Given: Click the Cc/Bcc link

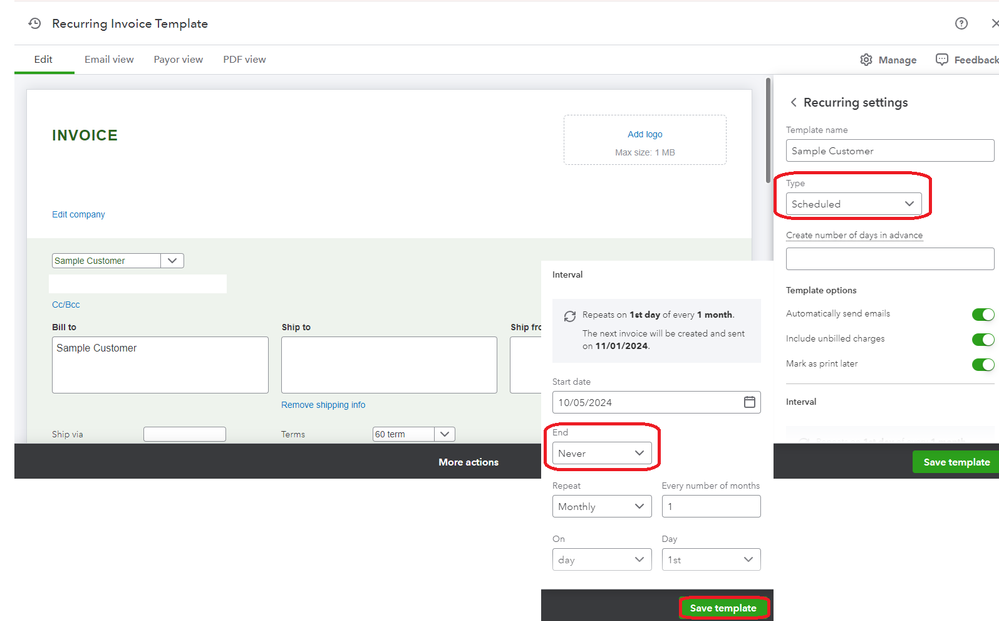Looking at the screenshot, I should coord(66,304).
